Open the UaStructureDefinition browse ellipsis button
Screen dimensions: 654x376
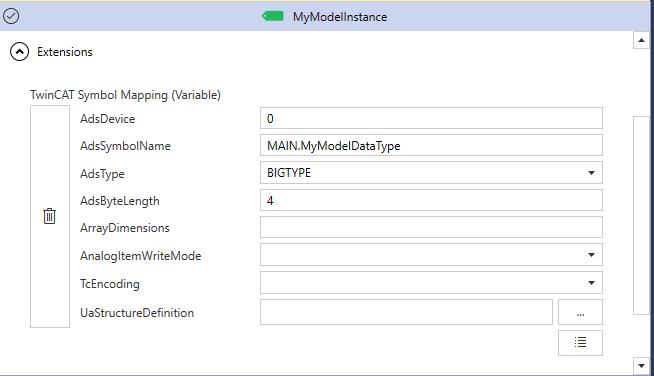[x=580, y=312]
